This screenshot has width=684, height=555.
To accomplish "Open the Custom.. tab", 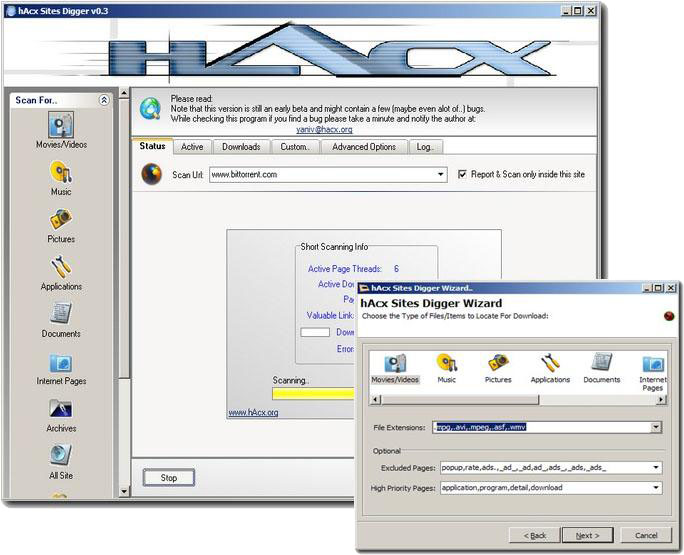I will (x=295, y=147).
